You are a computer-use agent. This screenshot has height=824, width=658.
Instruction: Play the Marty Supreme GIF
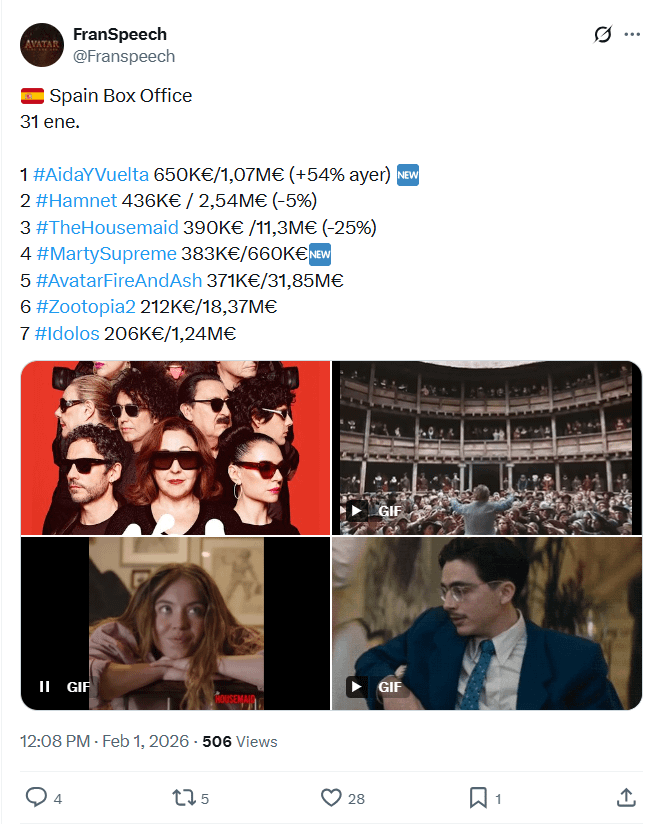[356, 686]
